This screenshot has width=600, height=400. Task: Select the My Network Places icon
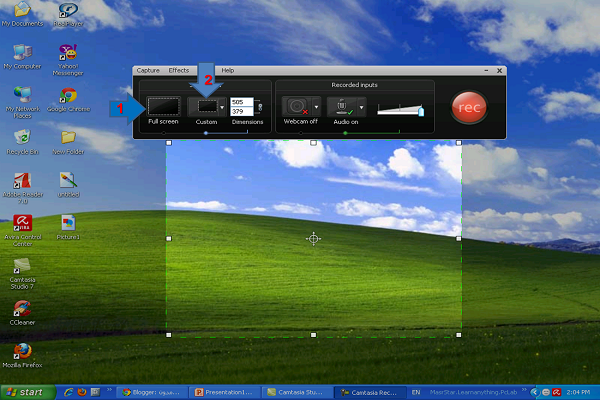point(23,103)
